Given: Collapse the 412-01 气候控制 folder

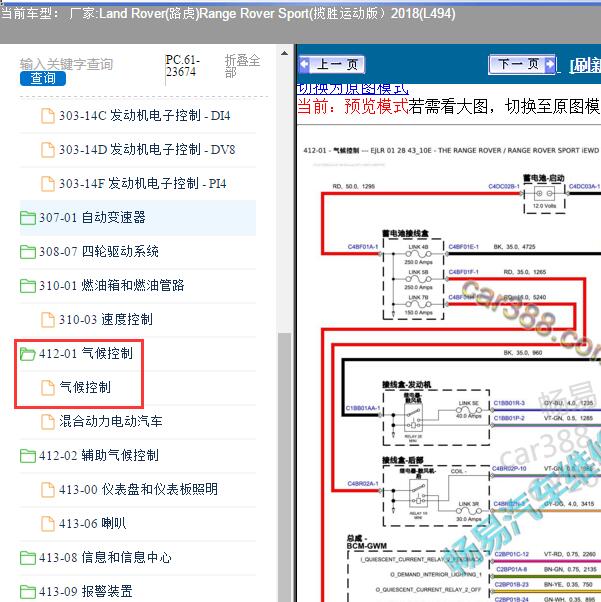Looking at the screenshot, I should tap(86, 354).
